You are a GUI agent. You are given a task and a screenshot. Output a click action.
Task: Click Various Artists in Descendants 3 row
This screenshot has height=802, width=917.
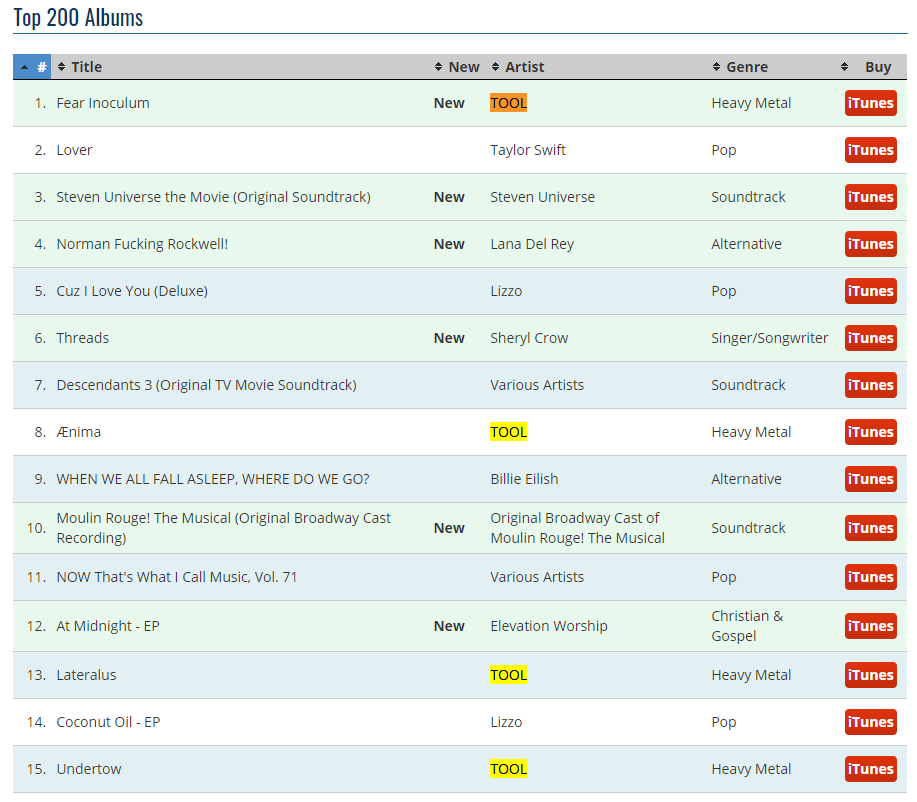click(537, 385)
